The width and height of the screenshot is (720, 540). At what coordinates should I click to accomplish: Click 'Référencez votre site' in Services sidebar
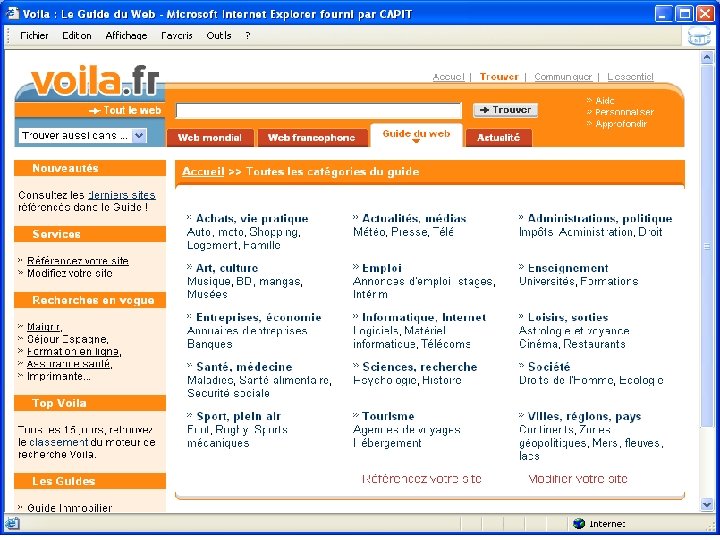pyautogui.click(x=78, y=261)
